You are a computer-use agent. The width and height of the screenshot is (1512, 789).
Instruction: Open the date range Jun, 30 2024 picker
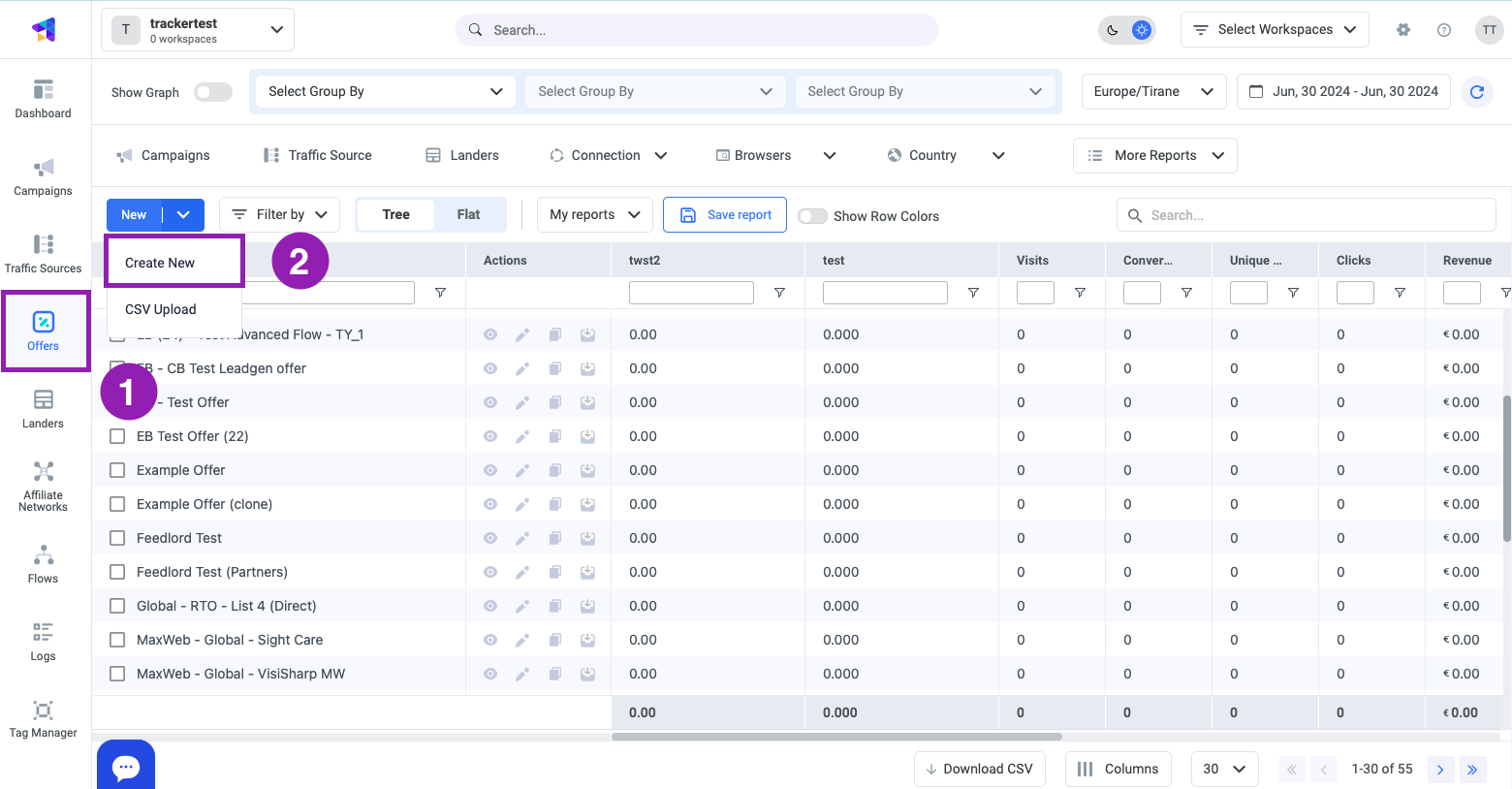pos(1343,91)
